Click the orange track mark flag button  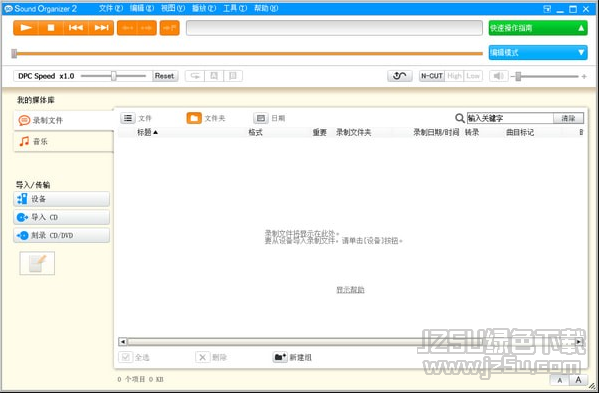click(x=170, y=28)
